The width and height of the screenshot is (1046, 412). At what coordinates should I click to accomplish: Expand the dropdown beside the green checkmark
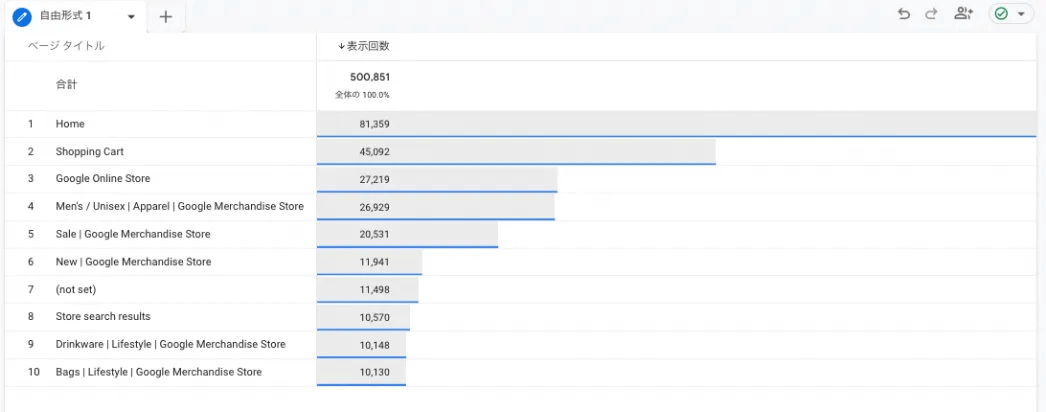1021,14
